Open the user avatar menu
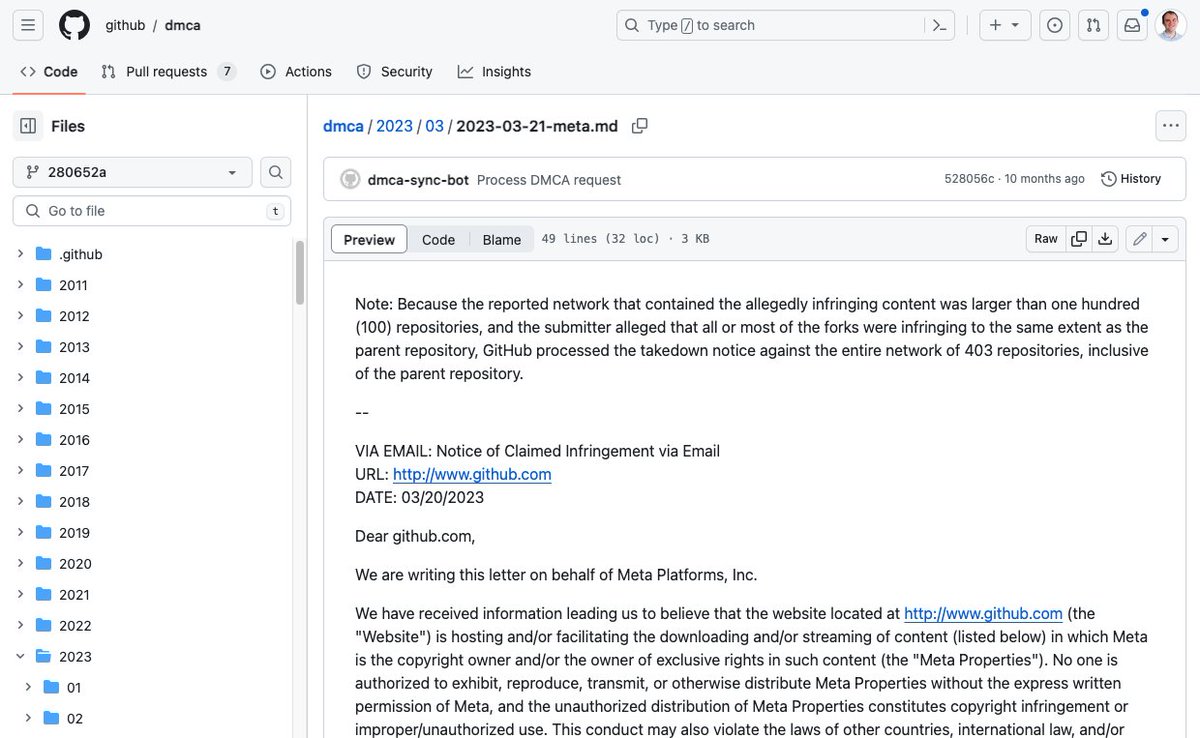 point(1171,25)
